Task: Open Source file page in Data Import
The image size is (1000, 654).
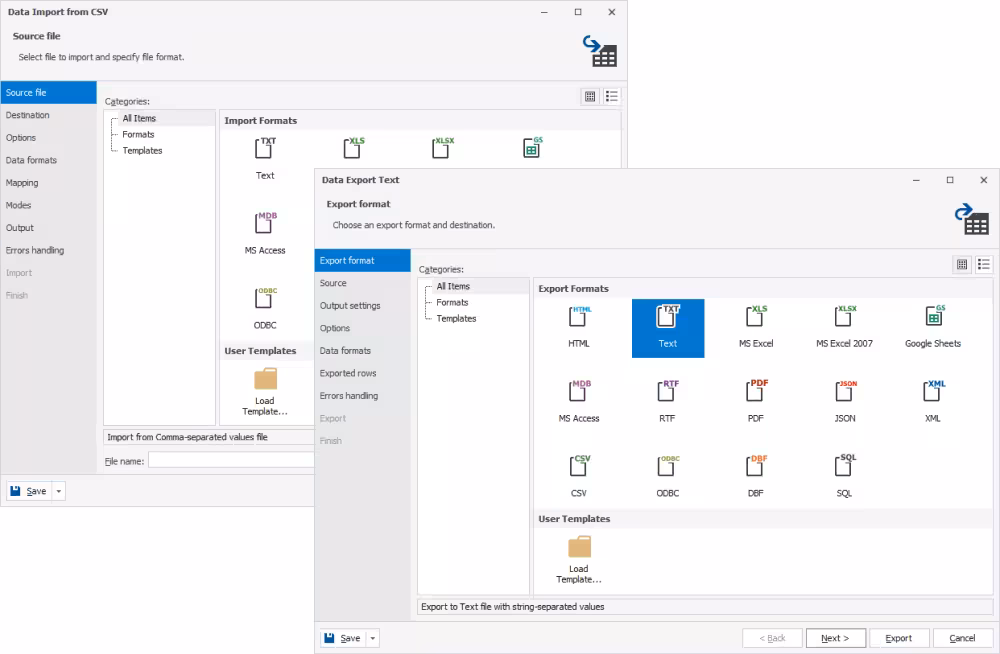Action: tap(48, 93)
